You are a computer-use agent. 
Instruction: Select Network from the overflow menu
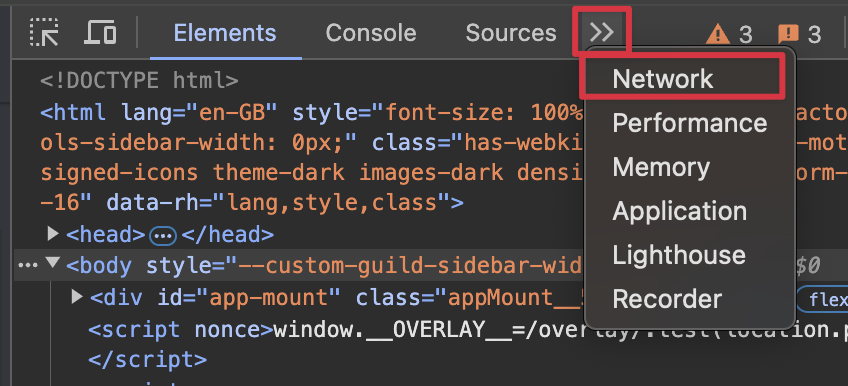tap(662, 79)
